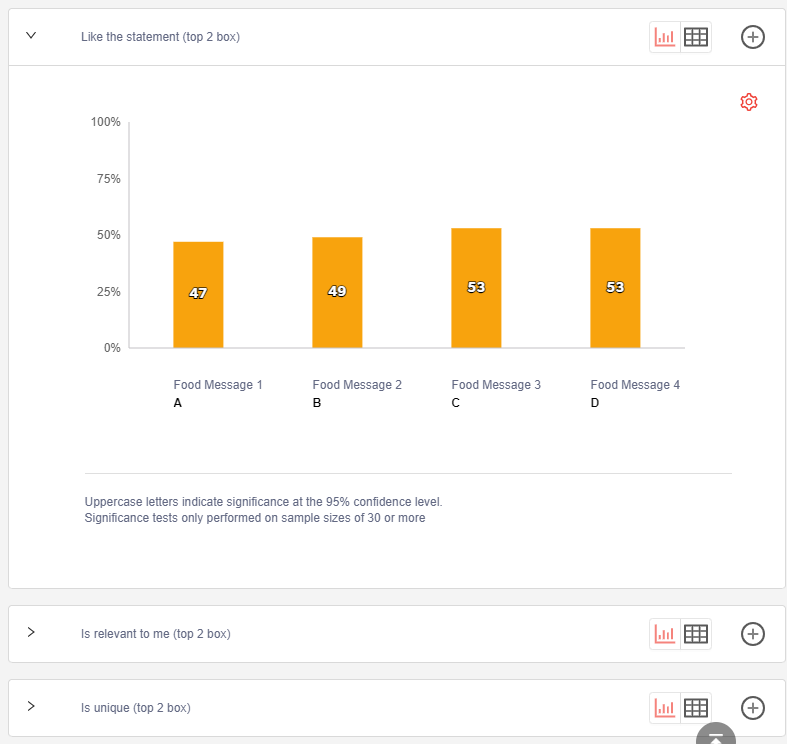Screen dimensions: 787x744
Task: Click the Food Message 1 bar (47)
Action: (198, 294)
